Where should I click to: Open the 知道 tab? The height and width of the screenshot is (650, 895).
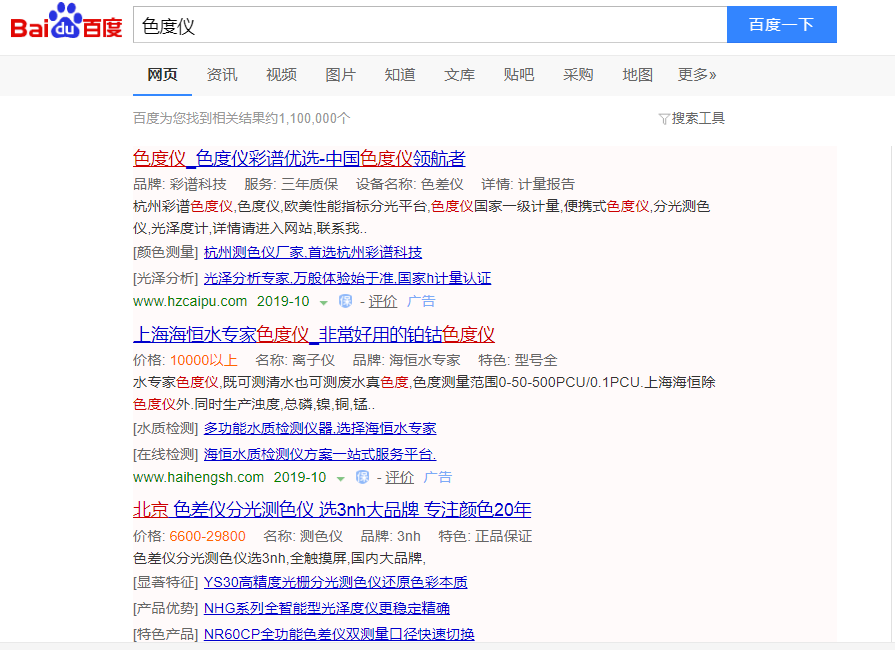[400, 75]
